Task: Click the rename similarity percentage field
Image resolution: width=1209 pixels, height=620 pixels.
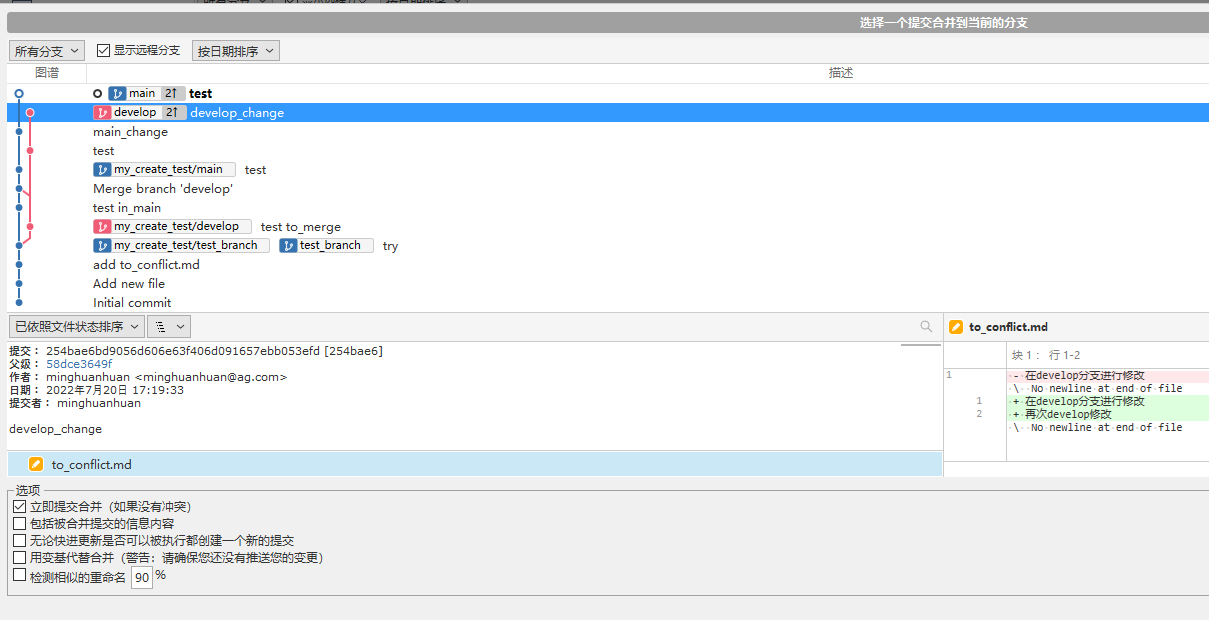Action: (x=142, y=578)
